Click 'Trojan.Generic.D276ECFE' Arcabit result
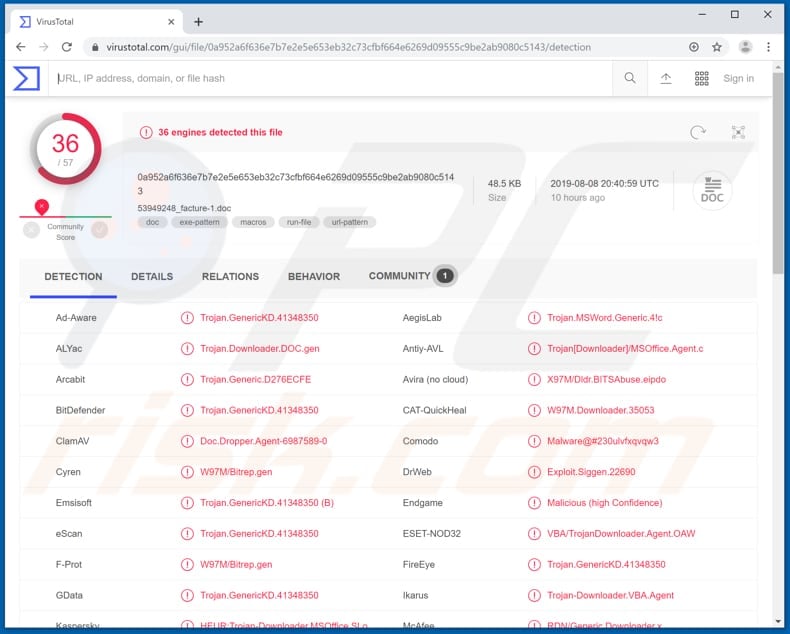 pyautogui.click(x=255, y=379)
